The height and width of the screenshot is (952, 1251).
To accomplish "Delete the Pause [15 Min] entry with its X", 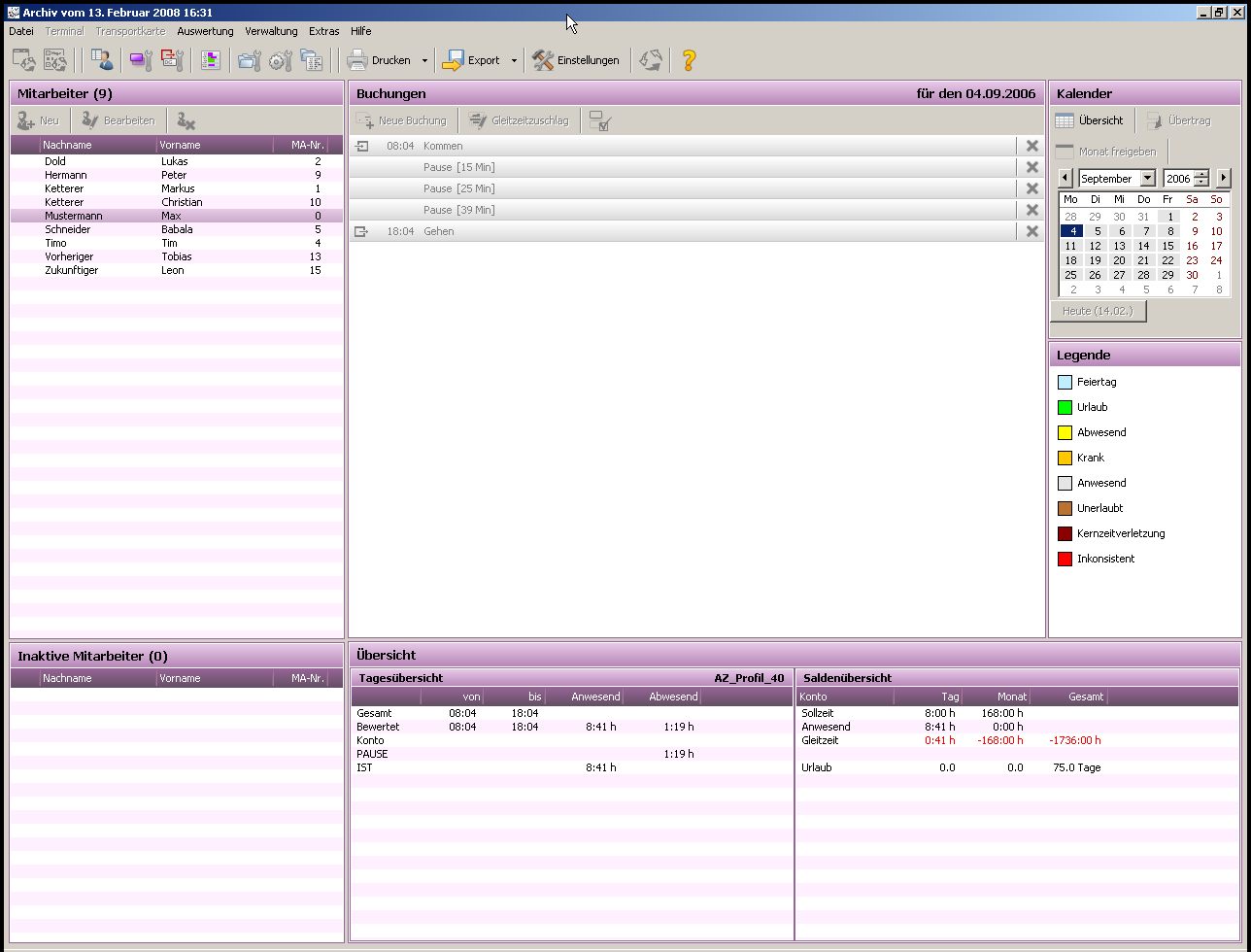I will point(1032,167).
